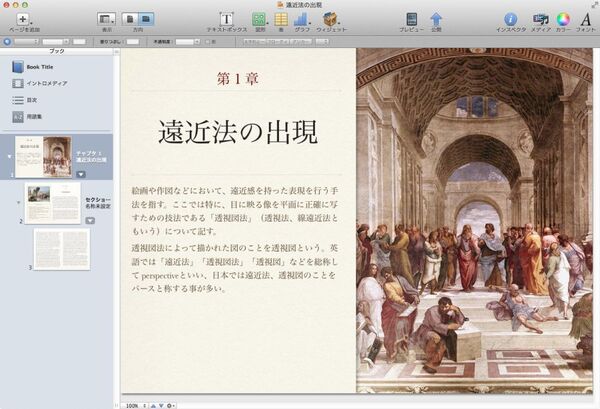
Task: Select Table of Contents (目次) item
Action: (x=24, y=100)
